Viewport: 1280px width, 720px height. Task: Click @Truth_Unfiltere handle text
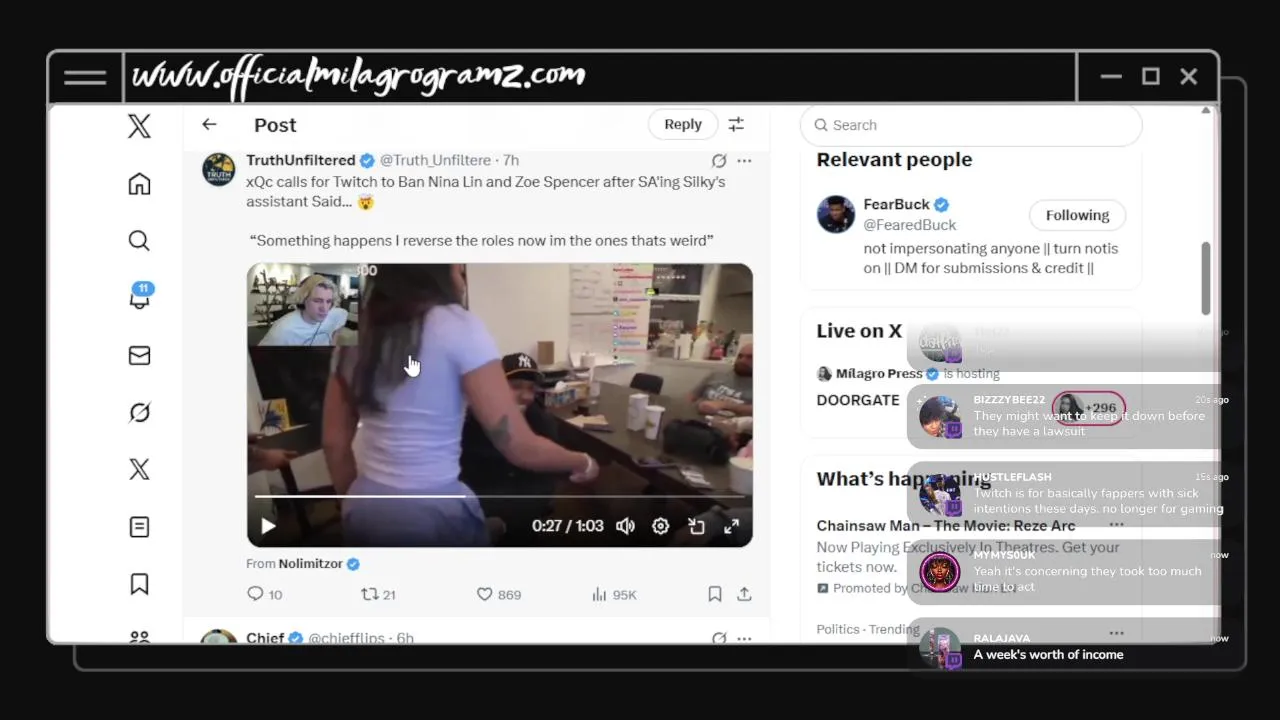point(435,160)
